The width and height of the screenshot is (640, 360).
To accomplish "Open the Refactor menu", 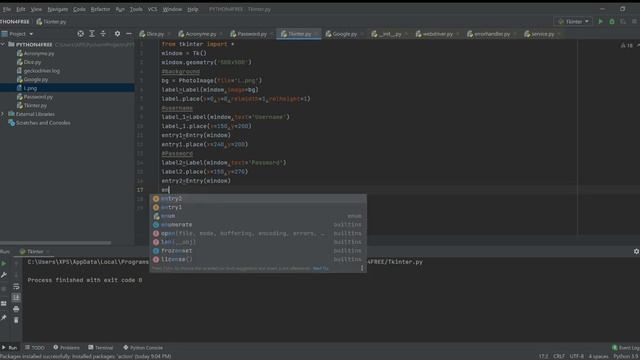I will pos(100,9).
